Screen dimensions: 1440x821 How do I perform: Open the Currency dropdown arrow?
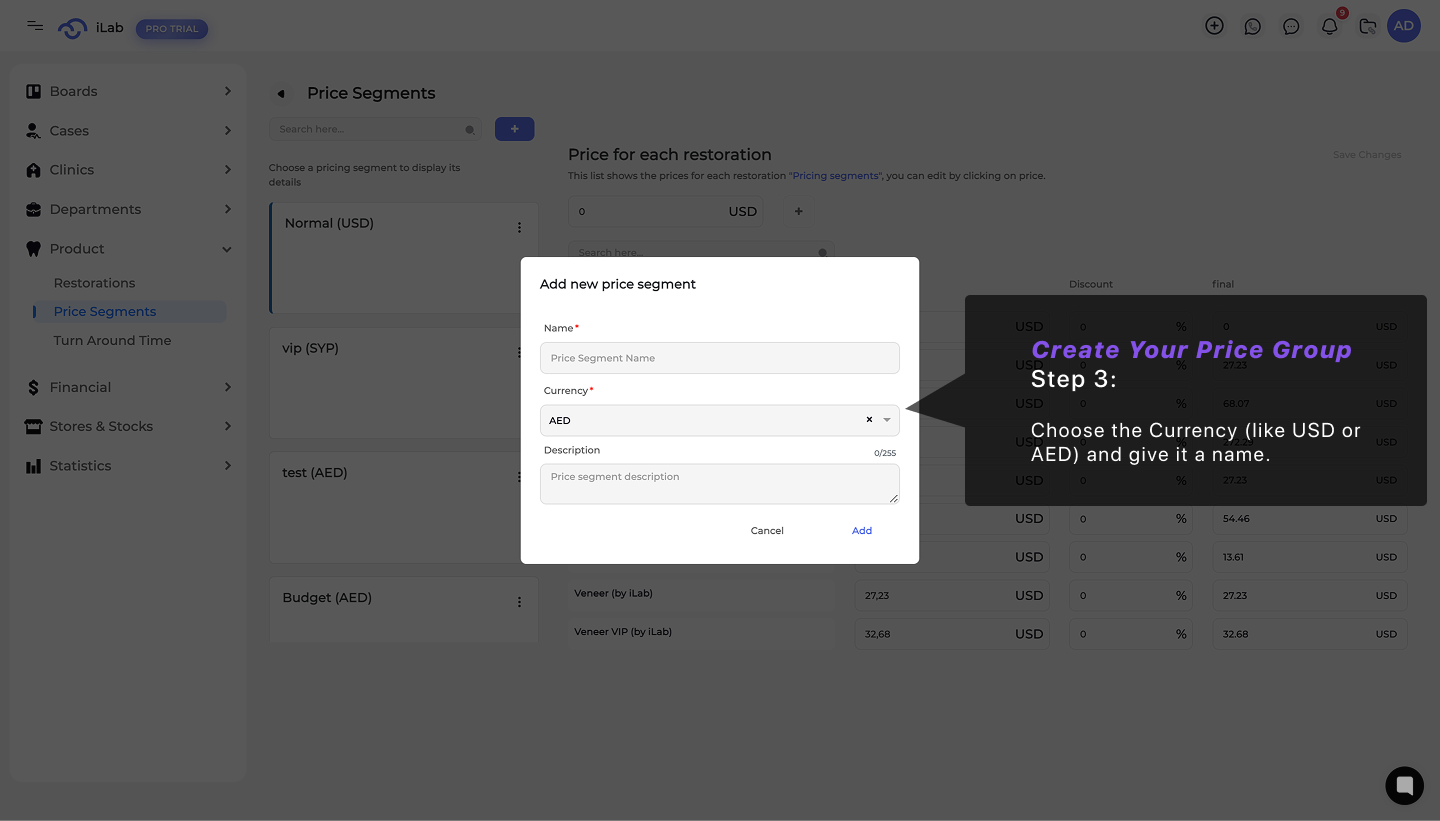point(887,420)
